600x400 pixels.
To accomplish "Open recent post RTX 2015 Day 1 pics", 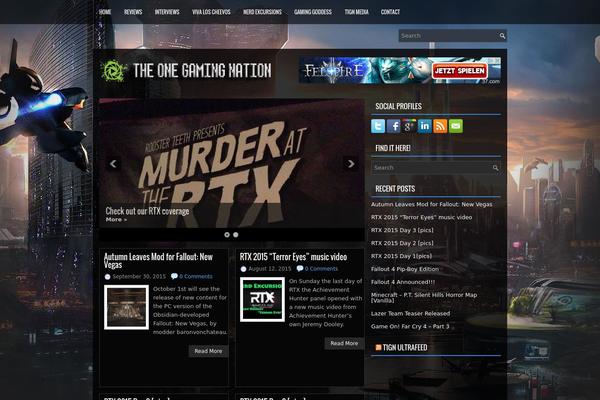I will point(401,256).
